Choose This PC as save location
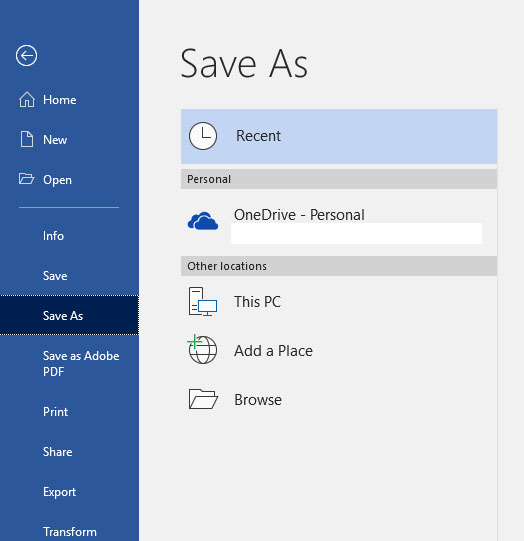 (339, 302)
